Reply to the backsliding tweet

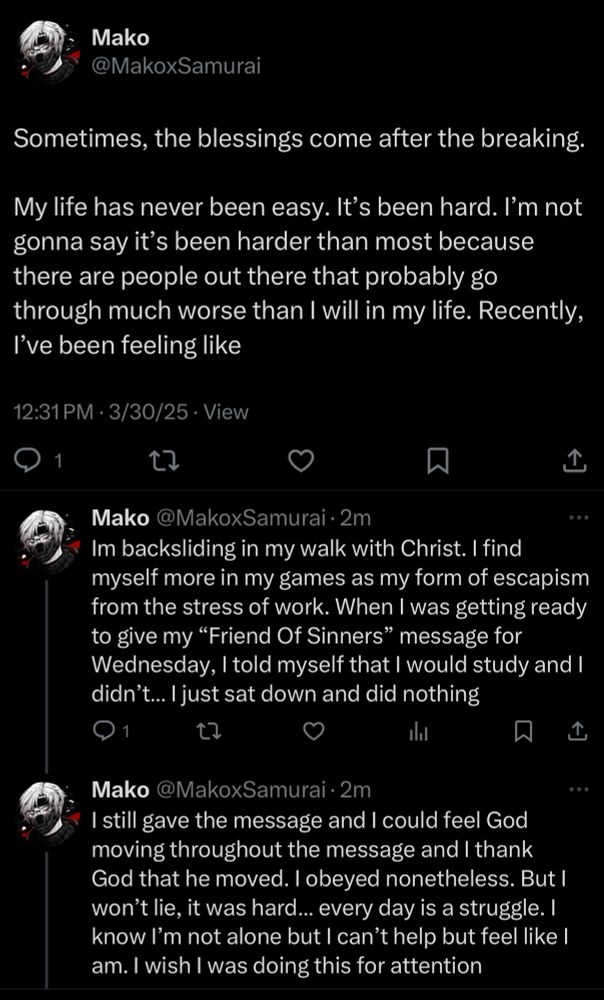point(103,731)
